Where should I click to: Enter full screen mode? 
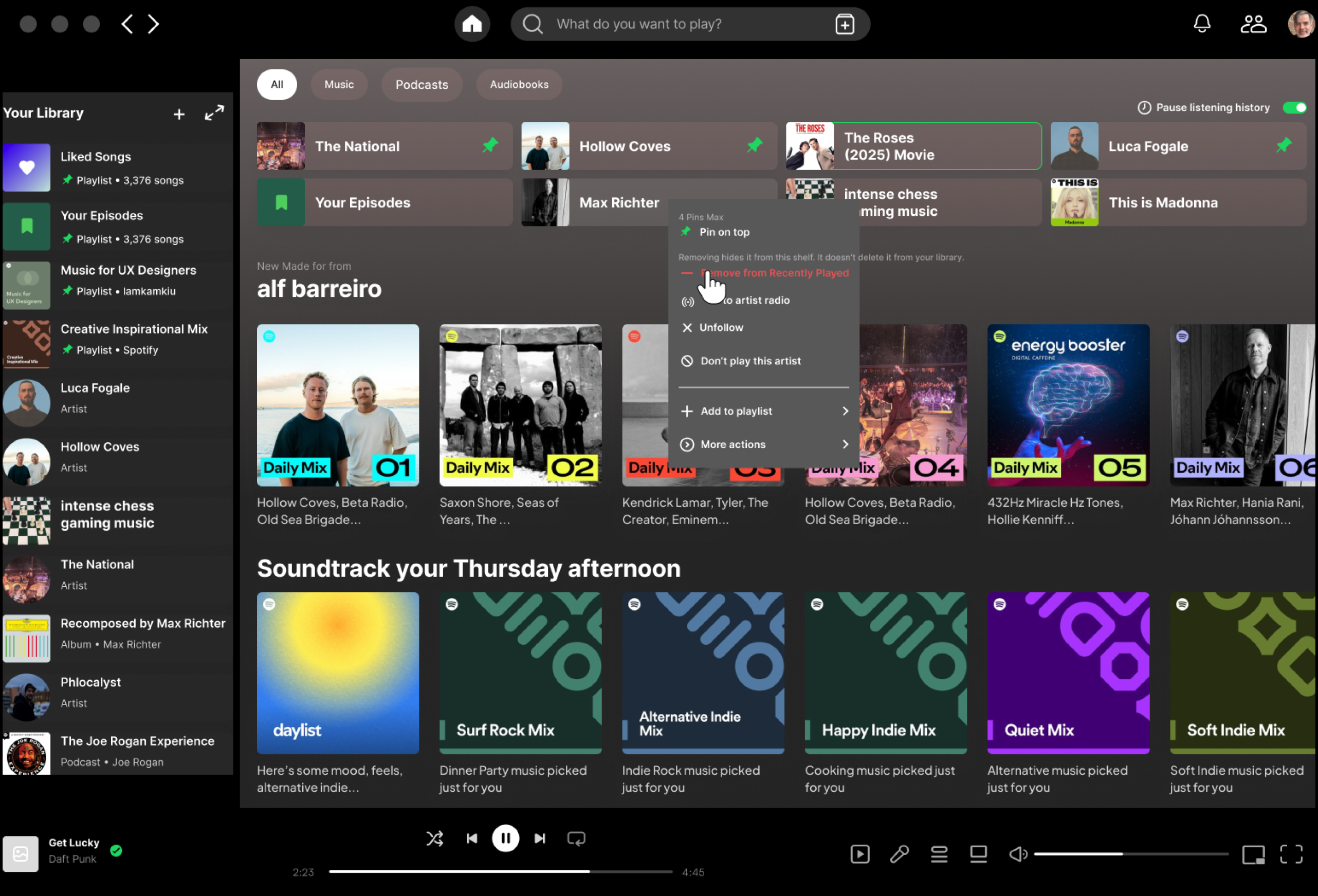click(1291, 854)
